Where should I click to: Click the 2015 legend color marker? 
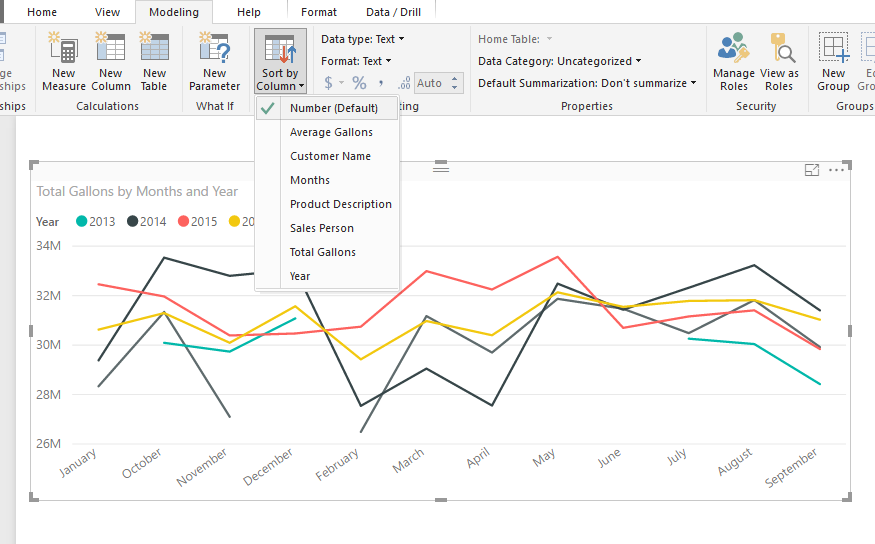183,222
